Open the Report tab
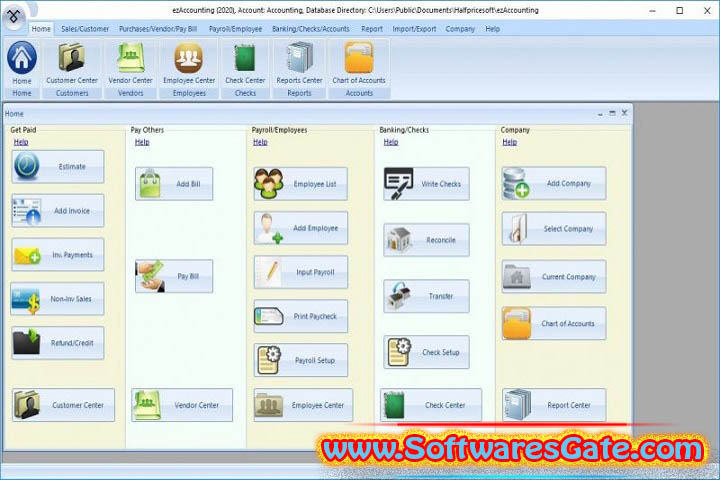720x480 pixels. click(x=371, y=29)
